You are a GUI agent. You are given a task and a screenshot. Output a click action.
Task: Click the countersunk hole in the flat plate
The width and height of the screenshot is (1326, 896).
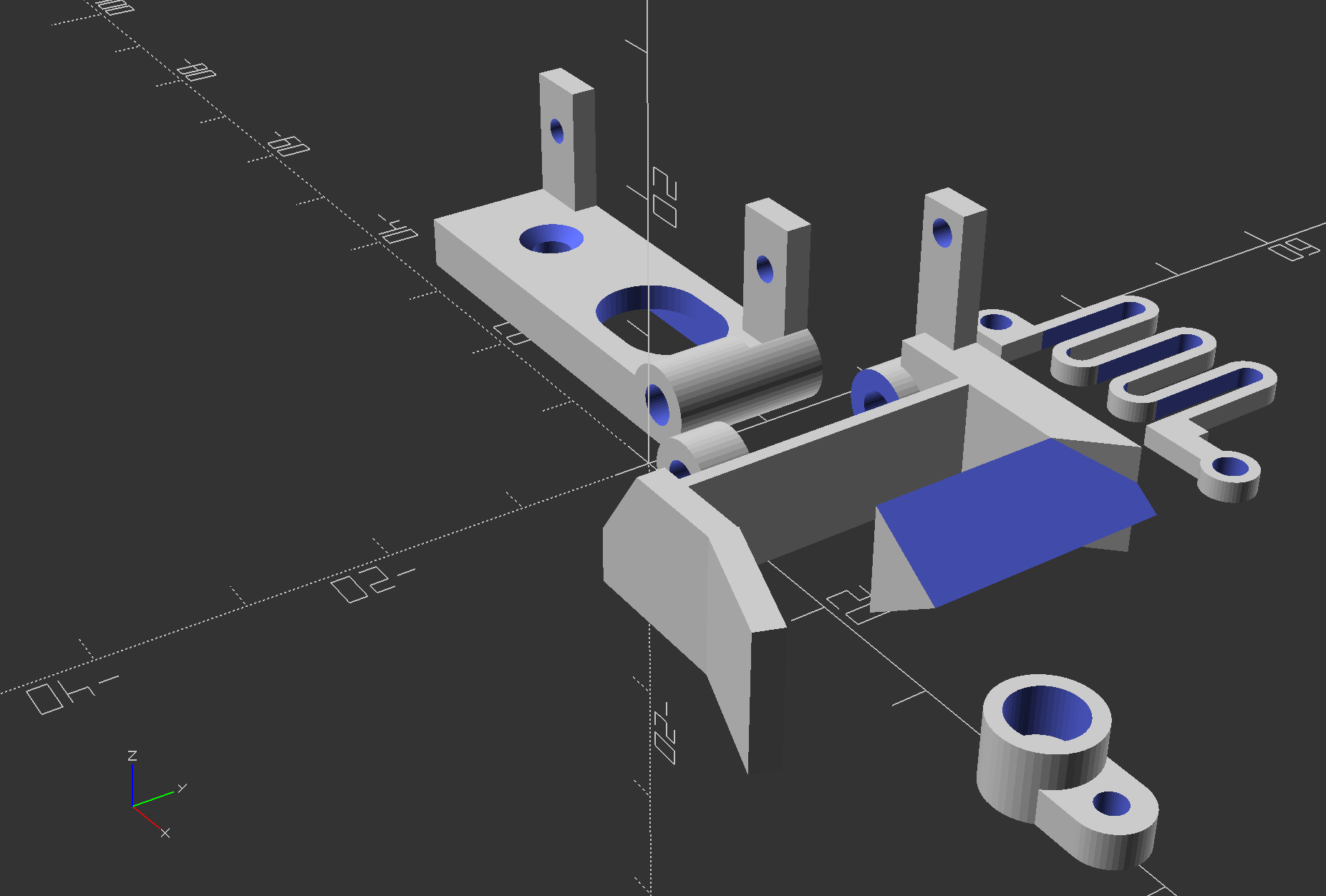[551, 240]
